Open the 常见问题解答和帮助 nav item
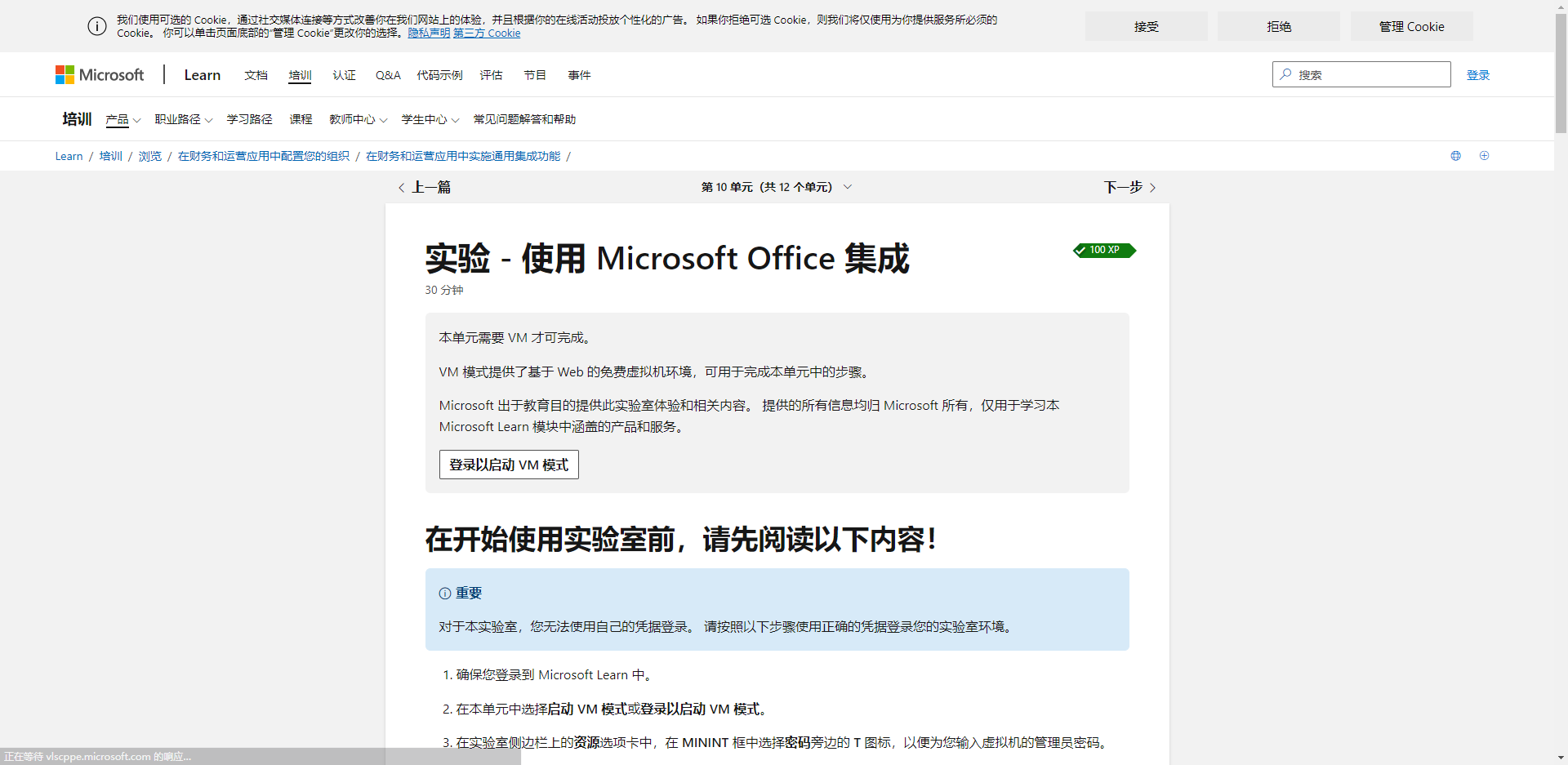The height and width of the screenshot is (765, 1568). click(524, 119)
